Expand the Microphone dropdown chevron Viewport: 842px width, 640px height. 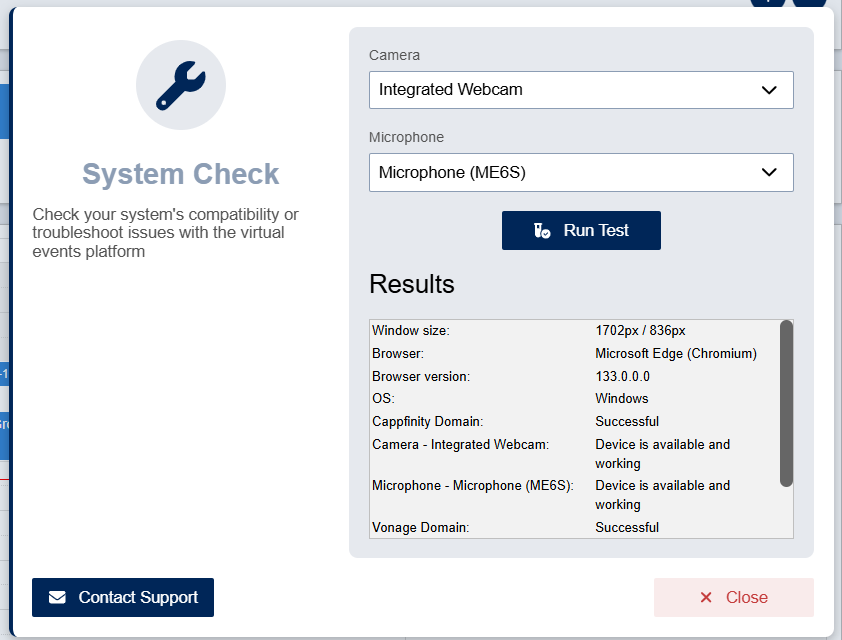(x=769, y=172)
